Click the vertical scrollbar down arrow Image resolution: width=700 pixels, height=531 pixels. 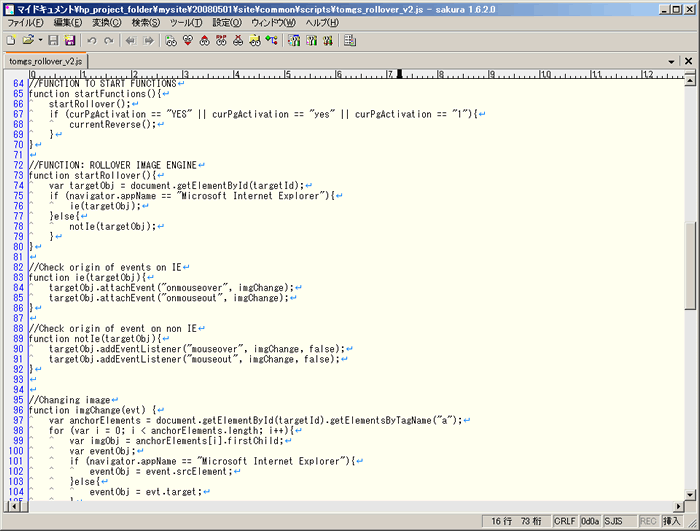(690, 491)
